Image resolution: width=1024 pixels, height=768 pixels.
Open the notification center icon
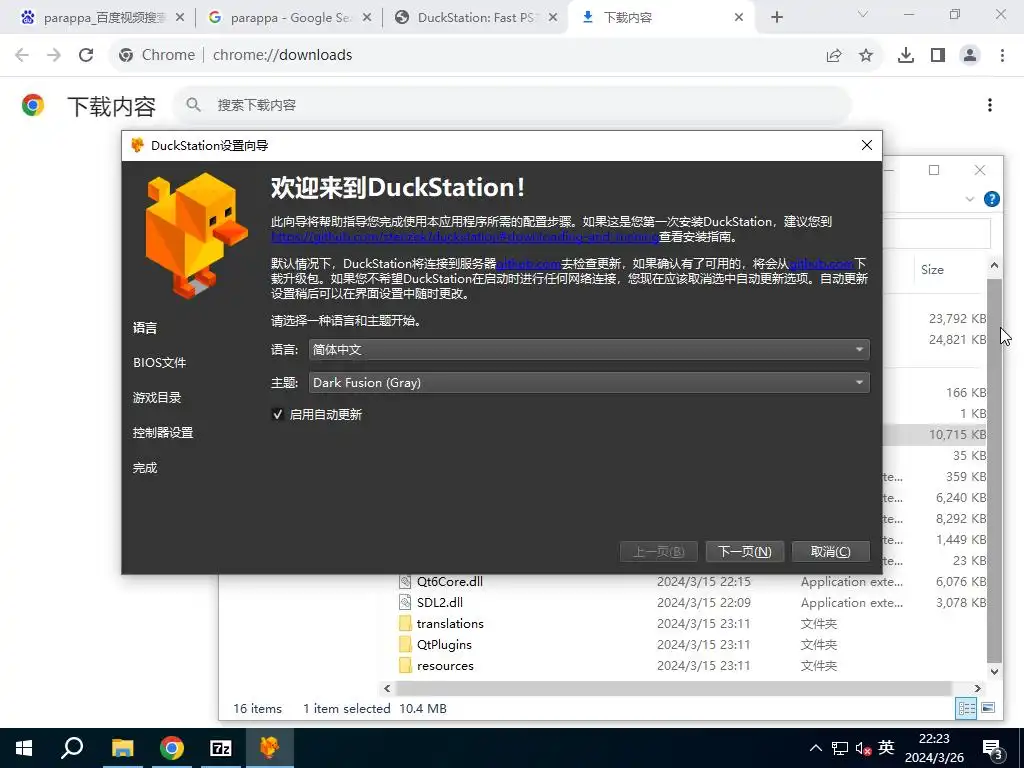pyautogui.click(x=993, y=749)
